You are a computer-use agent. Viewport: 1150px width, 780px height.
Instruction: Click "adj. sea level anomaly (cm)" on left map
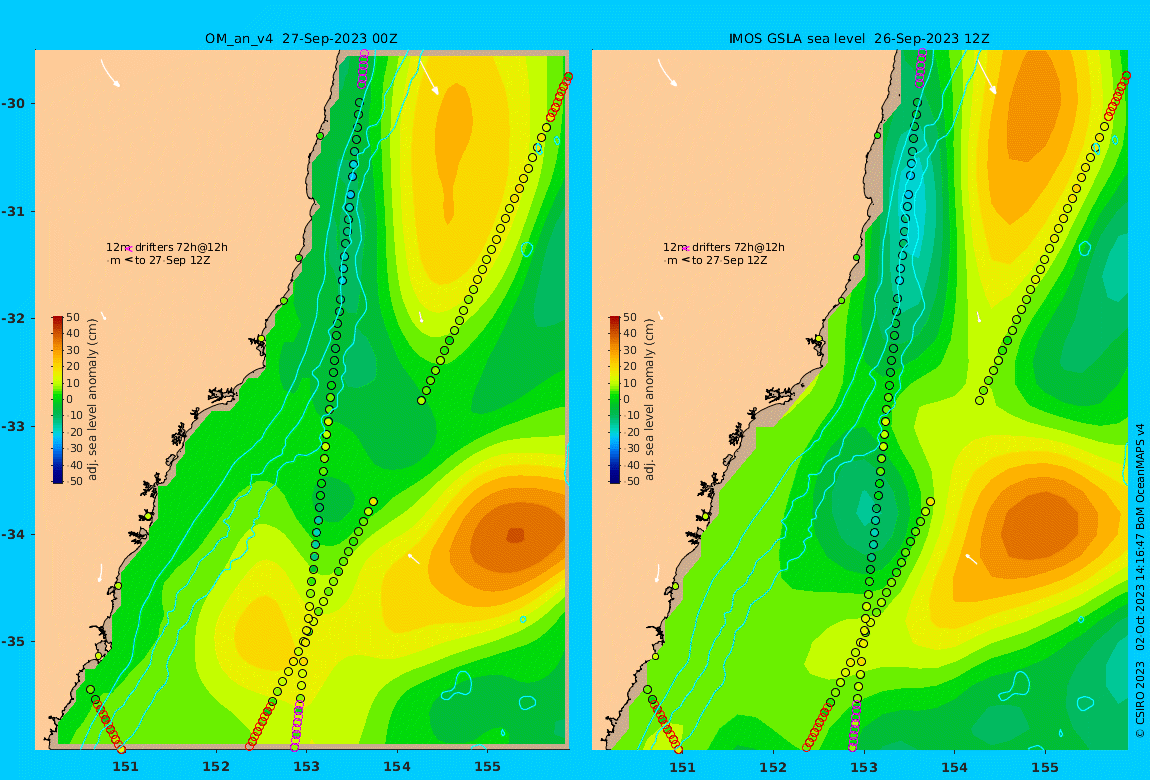(92, 400)
